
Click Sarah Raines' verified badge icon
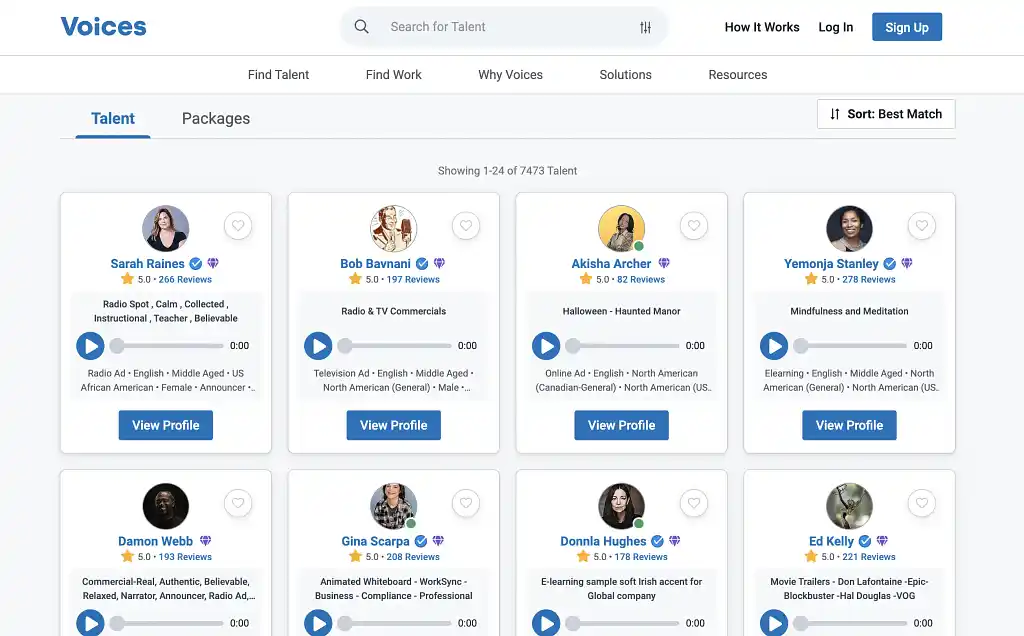196,264
